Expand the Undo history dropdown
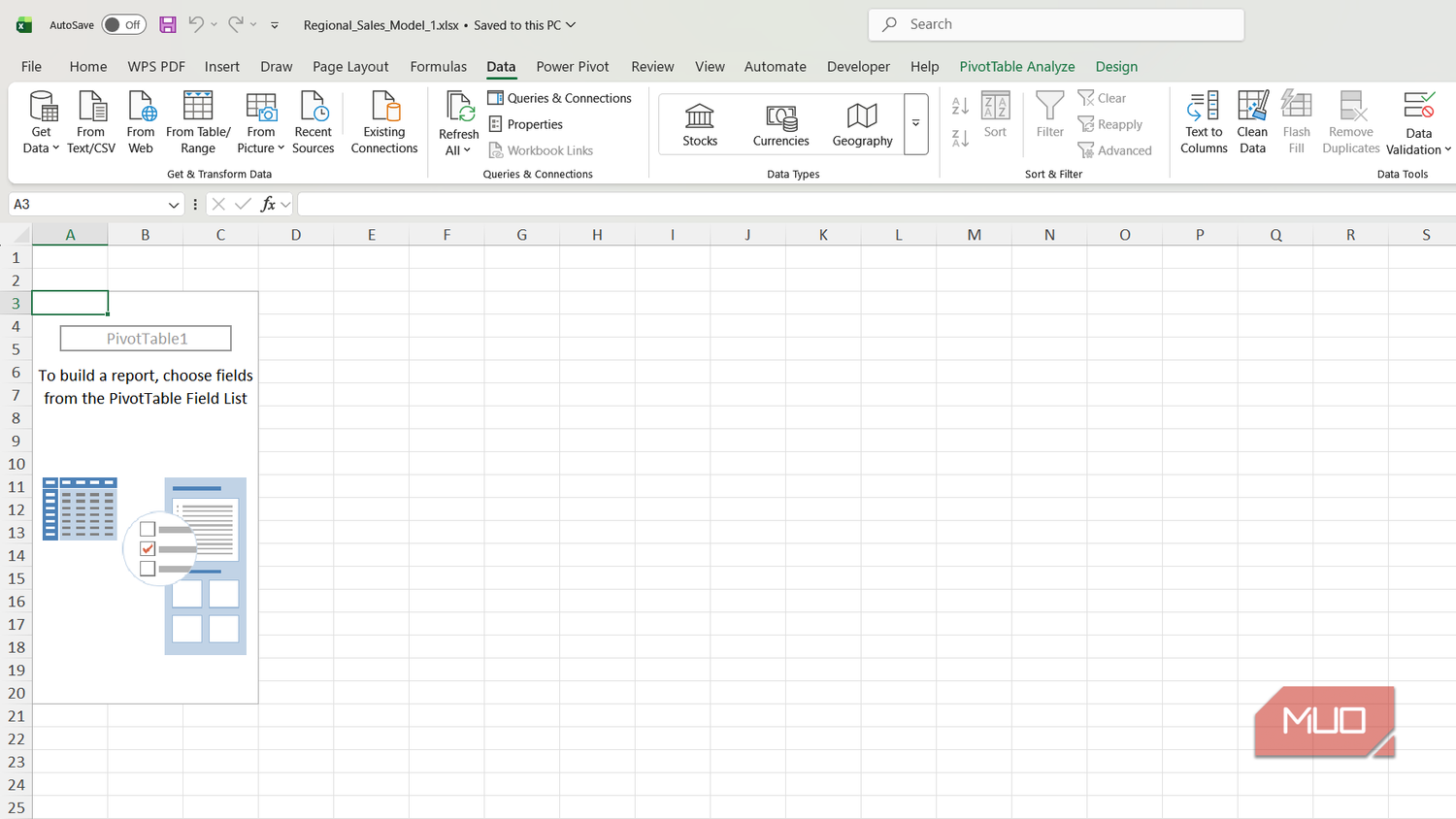This screenshot has width=1456, height=819. click(x=214, y=24)
